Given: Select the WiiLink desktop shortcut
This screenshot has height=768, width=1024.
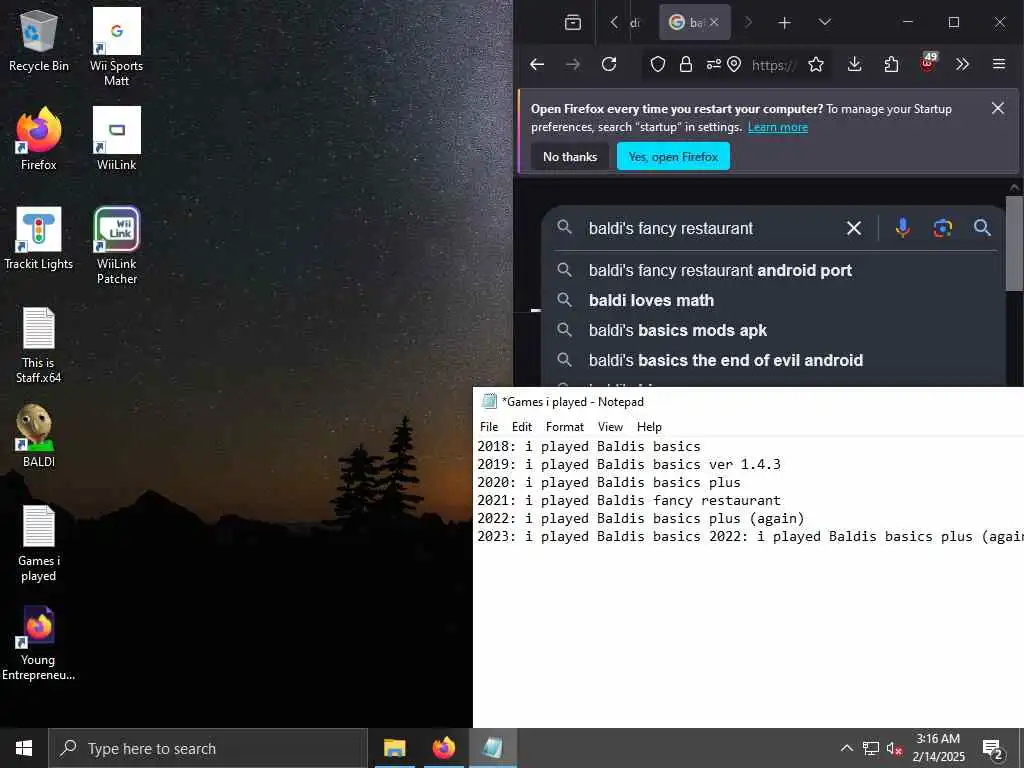Looking at the screenshot, I should click(x=116, y=139).
